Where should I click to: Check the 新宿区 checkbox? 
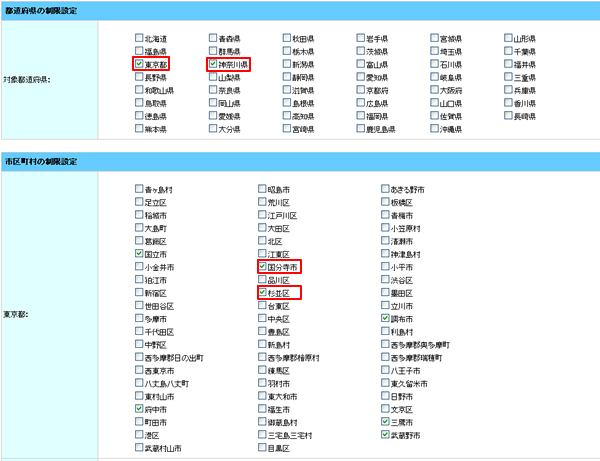(139, 294)
